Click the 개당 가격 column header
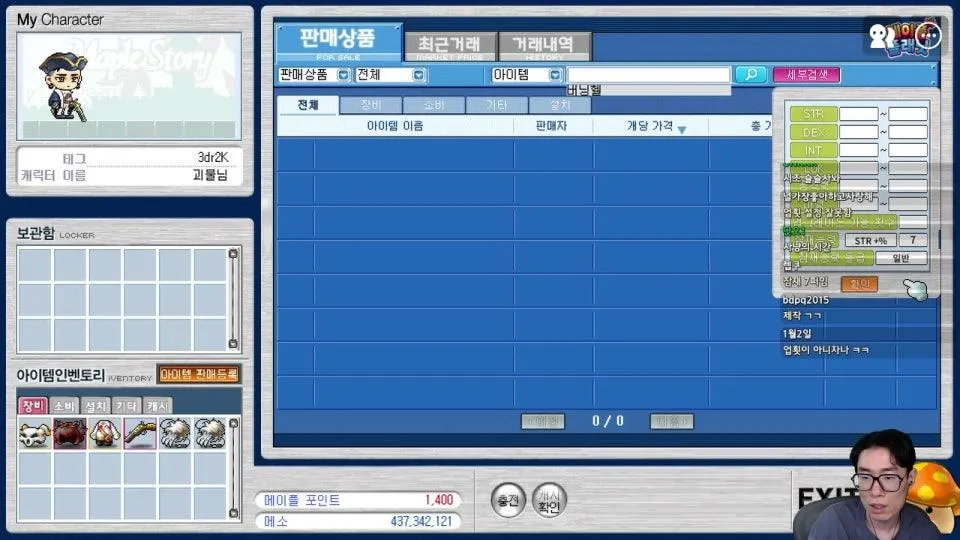The width and height of the screenshot is (960, 540). click(x=650, y=126)
